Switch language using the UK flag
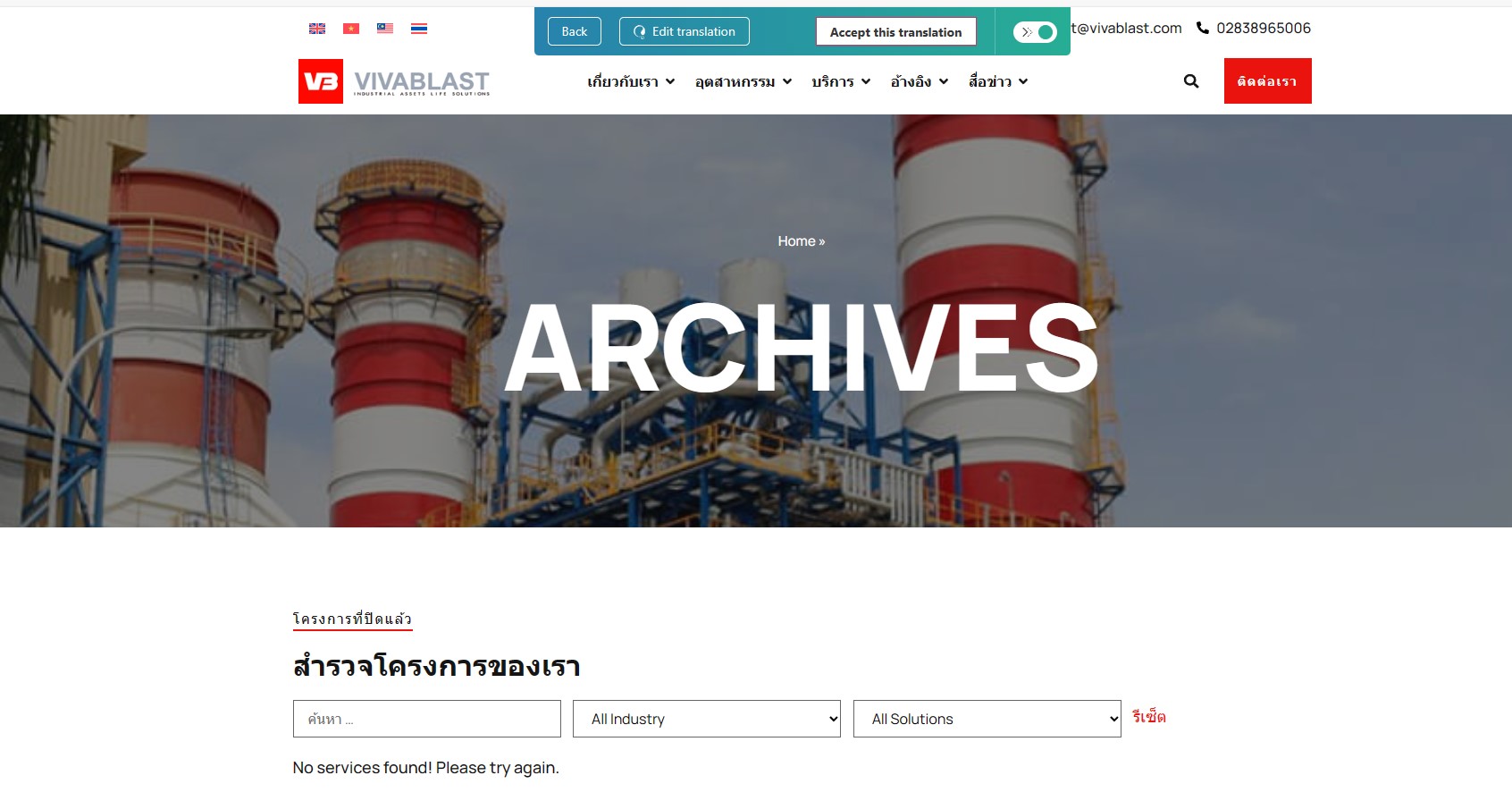The width and height of the screenshot is (1512, 809). coord(317,29)
